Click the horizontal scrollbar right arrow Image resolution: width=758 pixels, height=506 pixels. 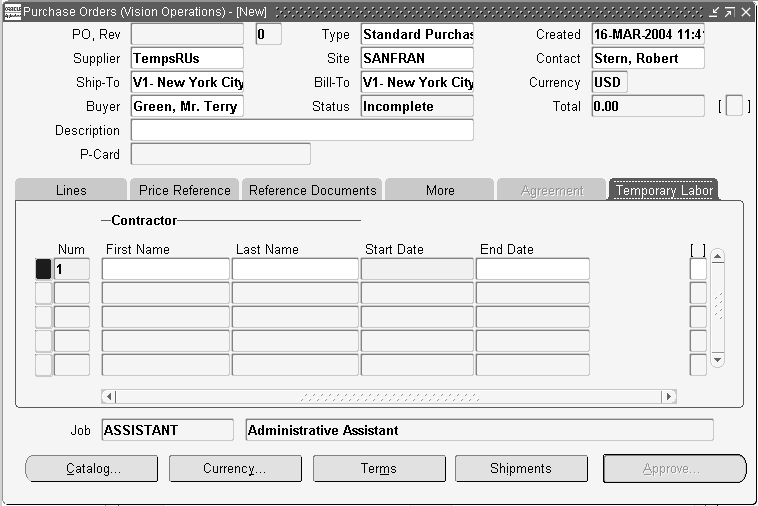coord(669,397)
